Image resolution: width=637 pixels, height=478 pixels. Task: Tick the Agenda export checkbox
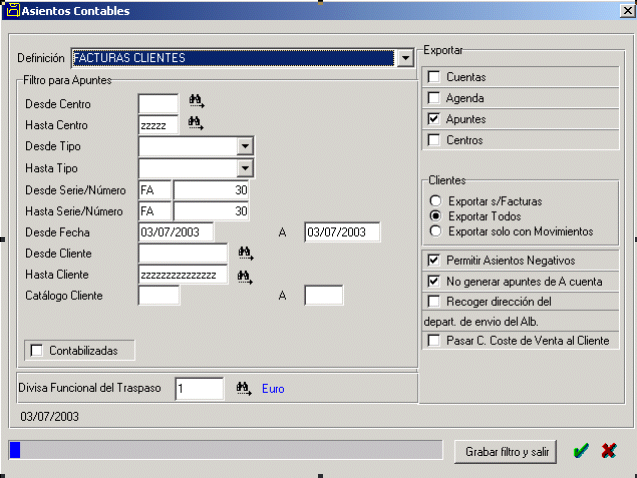434,97
